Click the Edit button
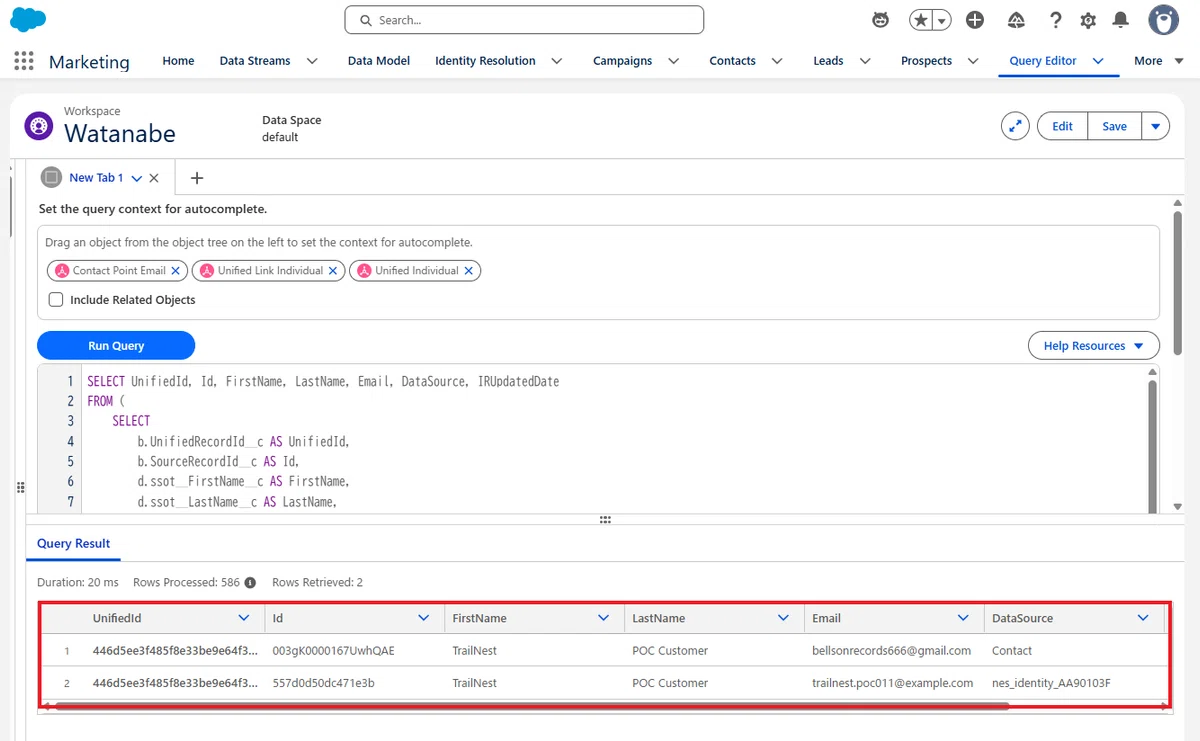The image size is (1200, 741). tap(1062, 126)
